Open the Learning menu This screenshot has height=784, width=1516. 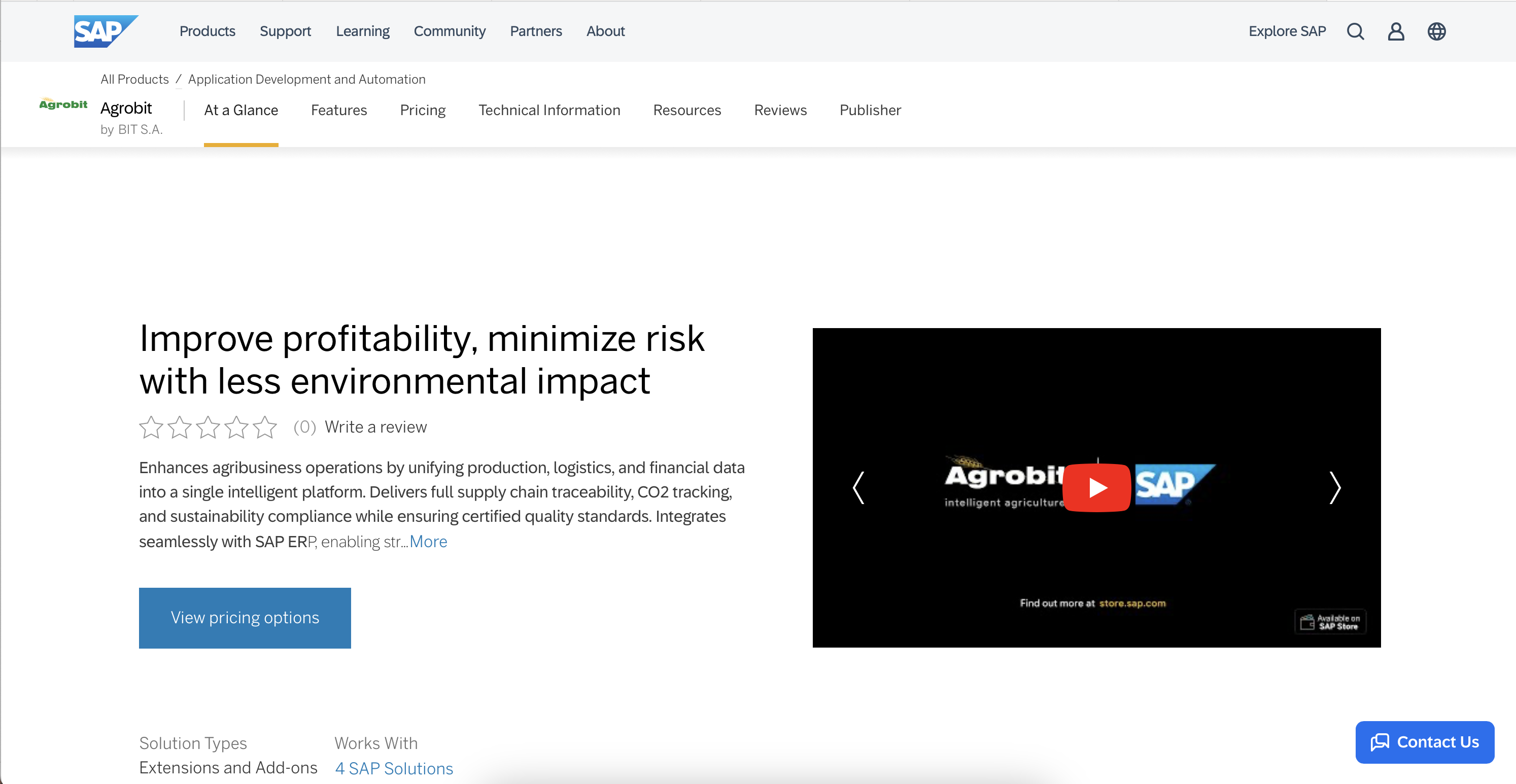click(363, 31)
